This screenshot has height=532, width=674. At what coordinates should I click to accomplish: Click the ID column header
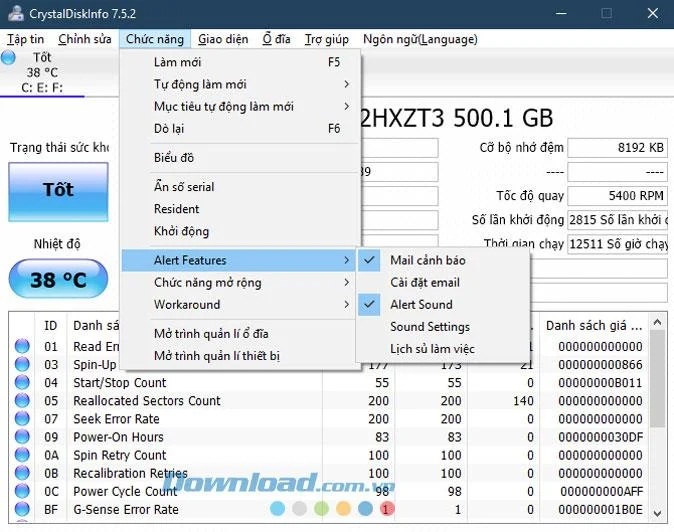point(51,325)
